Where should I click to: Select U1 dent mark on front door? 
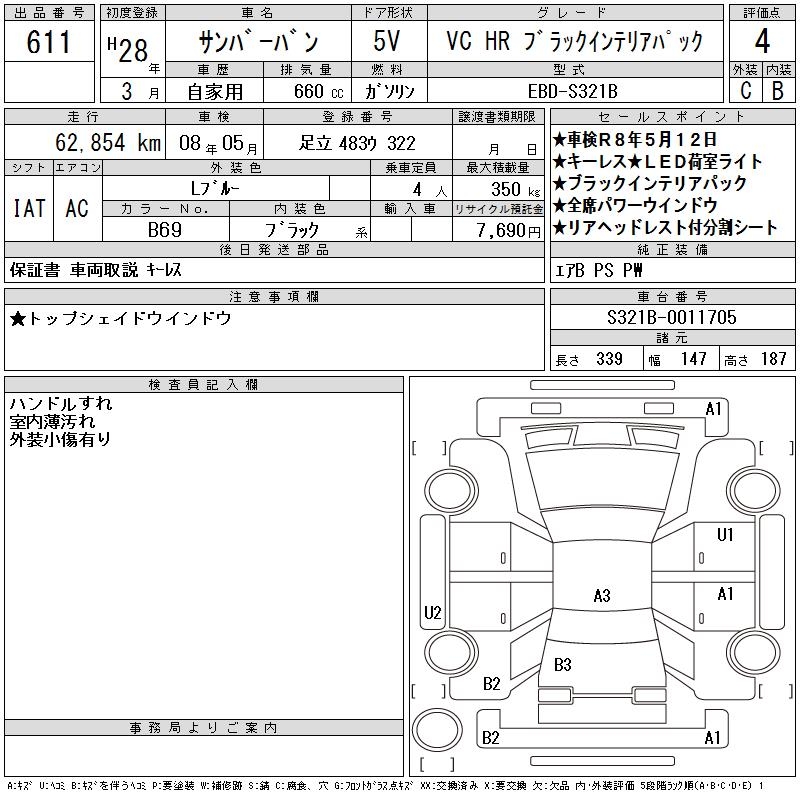[x=725, y=534]
